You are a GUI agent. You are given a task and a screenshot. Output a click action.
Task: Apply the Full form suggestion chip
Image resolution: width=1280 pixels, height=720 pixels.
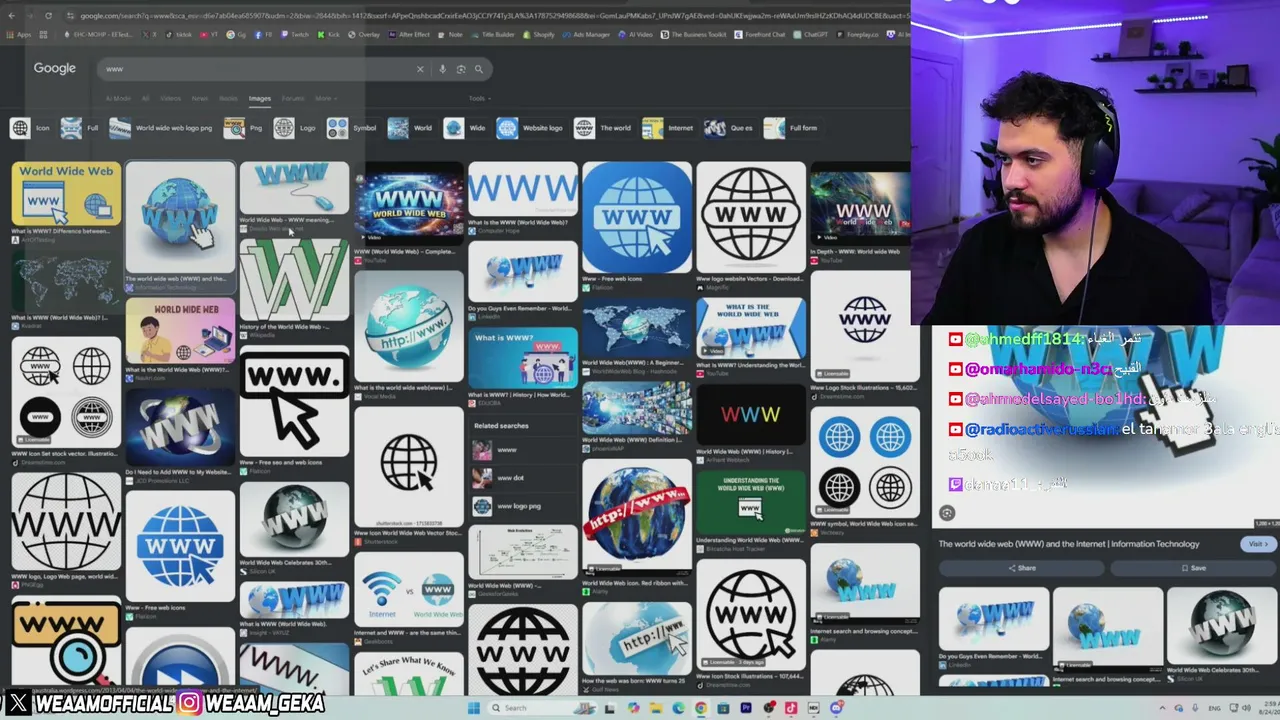[791, 128]
